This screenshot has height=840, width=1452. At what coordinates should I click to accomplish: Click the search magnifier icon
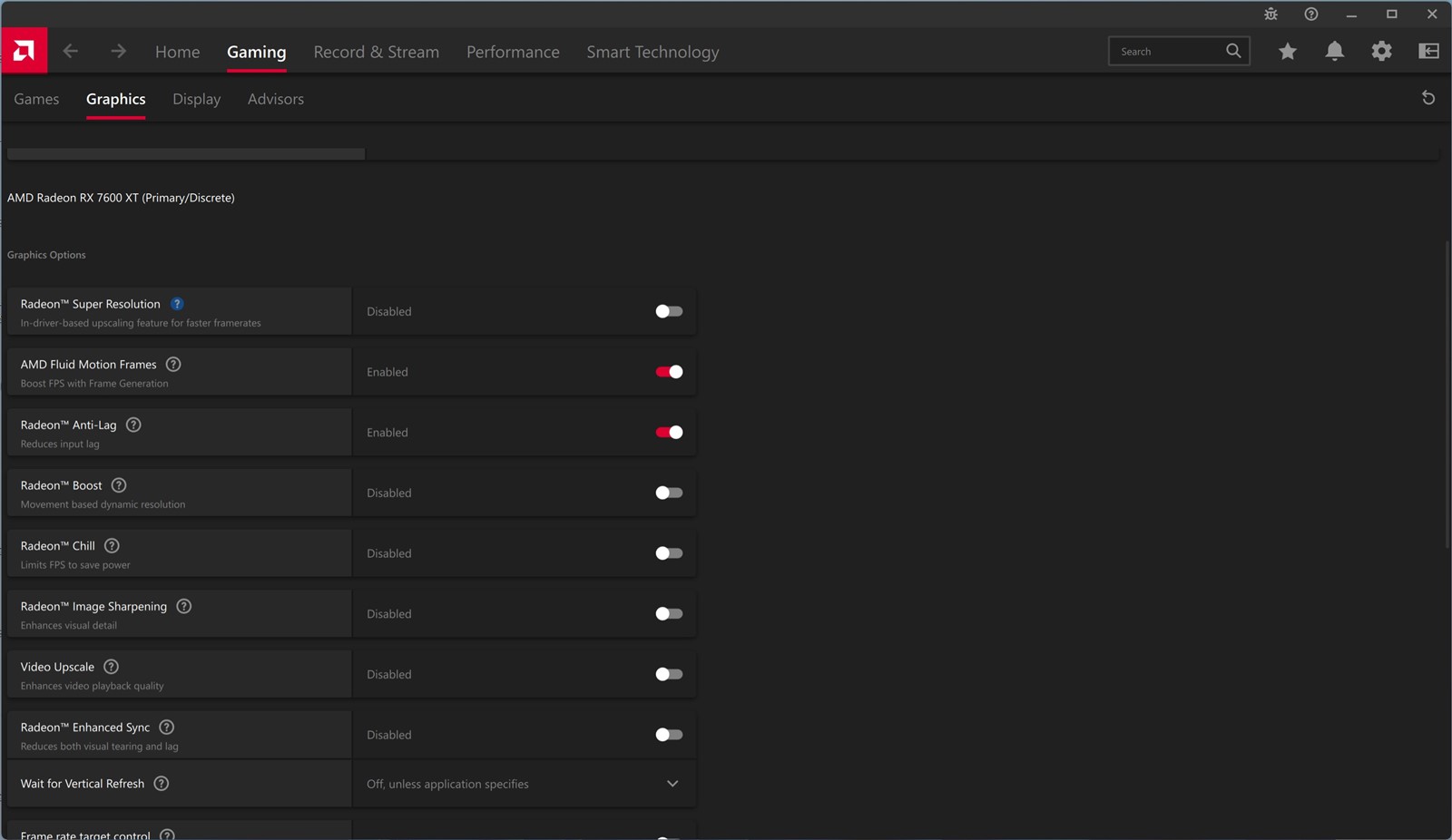[x=1233, y=51]
